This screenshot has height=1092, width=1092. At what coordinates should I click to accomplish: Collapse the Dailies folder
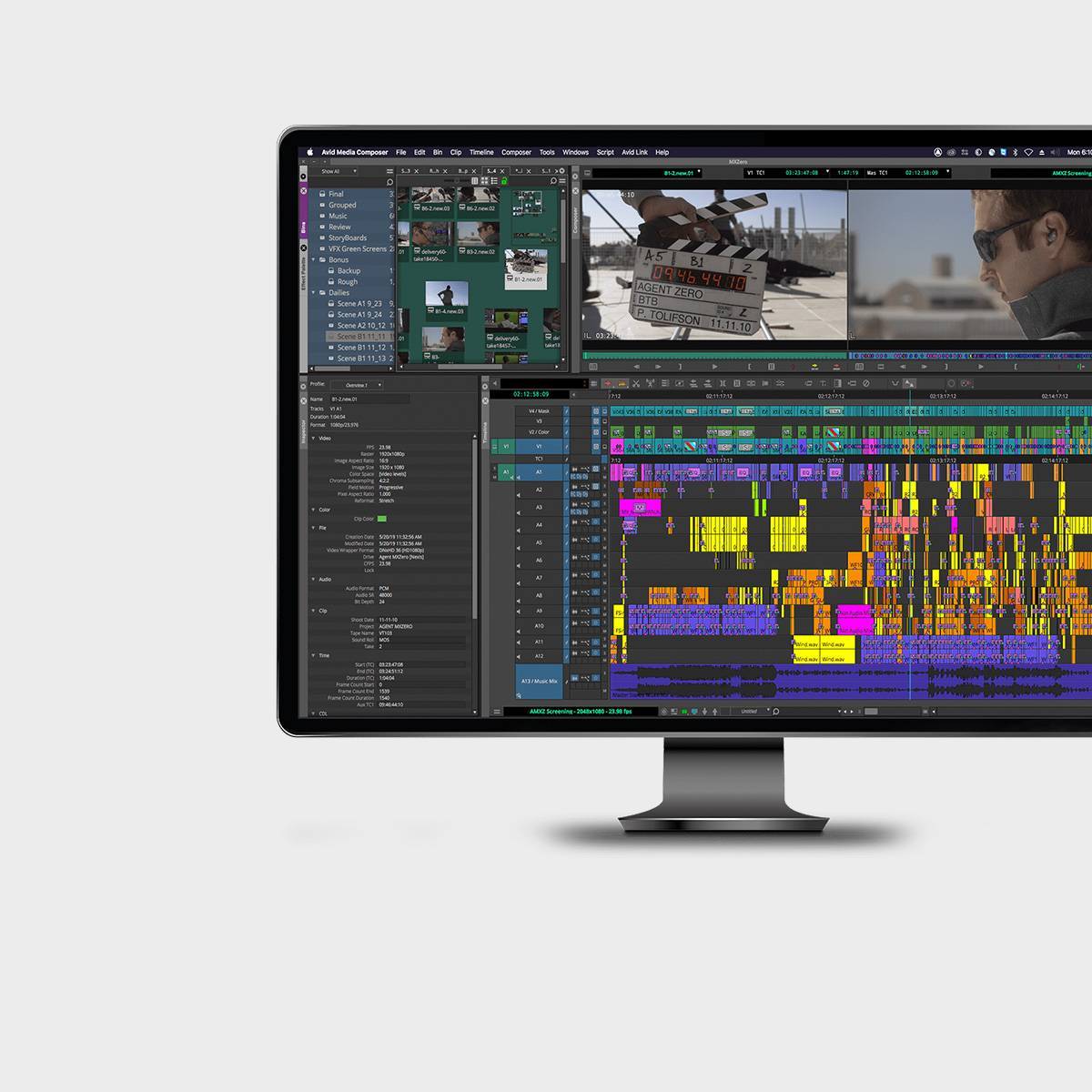click(x=314, y=293)
